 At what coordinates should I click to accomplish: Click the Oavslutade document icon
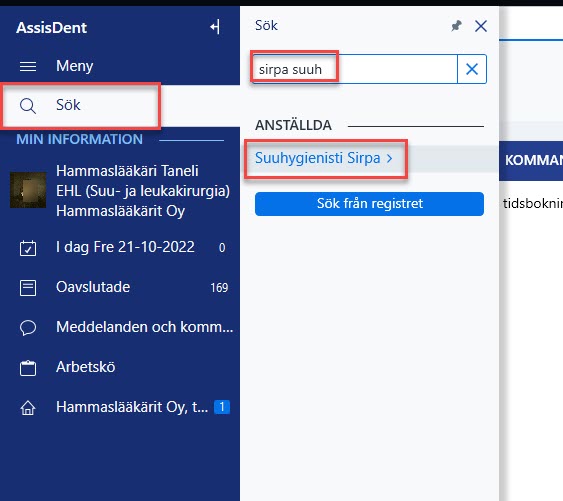28,288
